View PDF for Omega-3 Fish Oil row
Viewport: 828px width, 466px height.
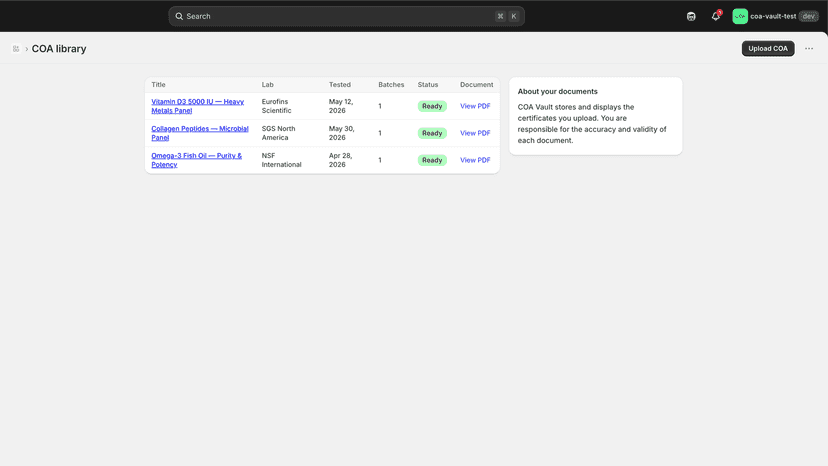(475, 160)
